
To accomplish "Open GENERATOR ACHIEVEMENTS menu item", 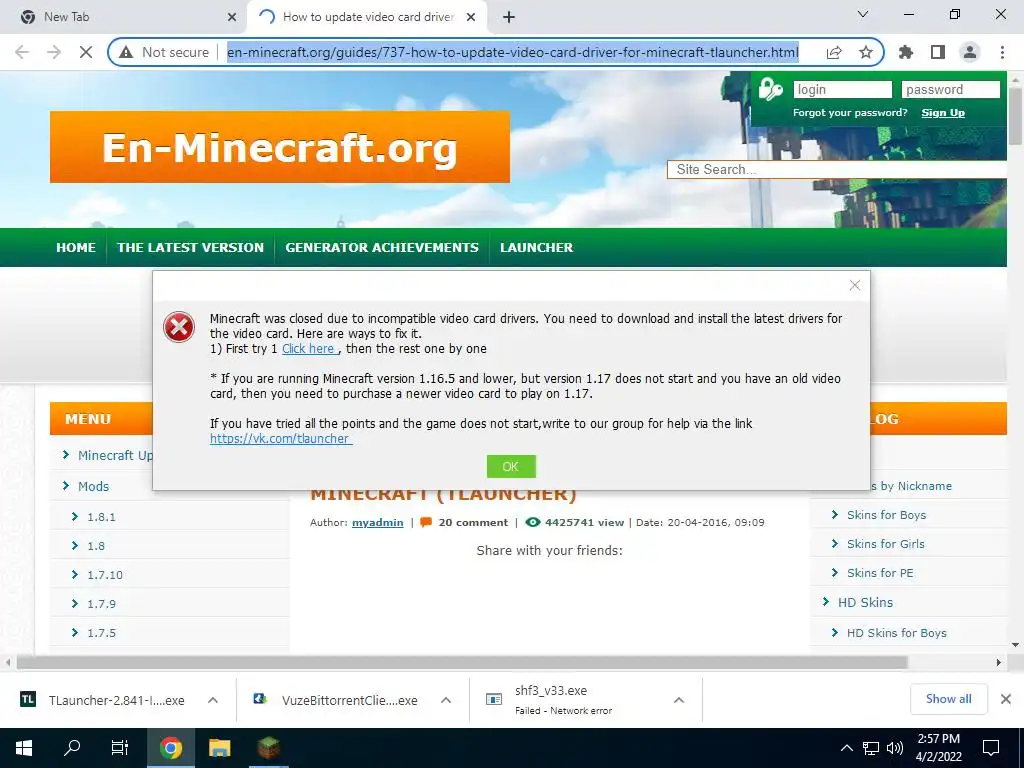I will click(381, 248).
